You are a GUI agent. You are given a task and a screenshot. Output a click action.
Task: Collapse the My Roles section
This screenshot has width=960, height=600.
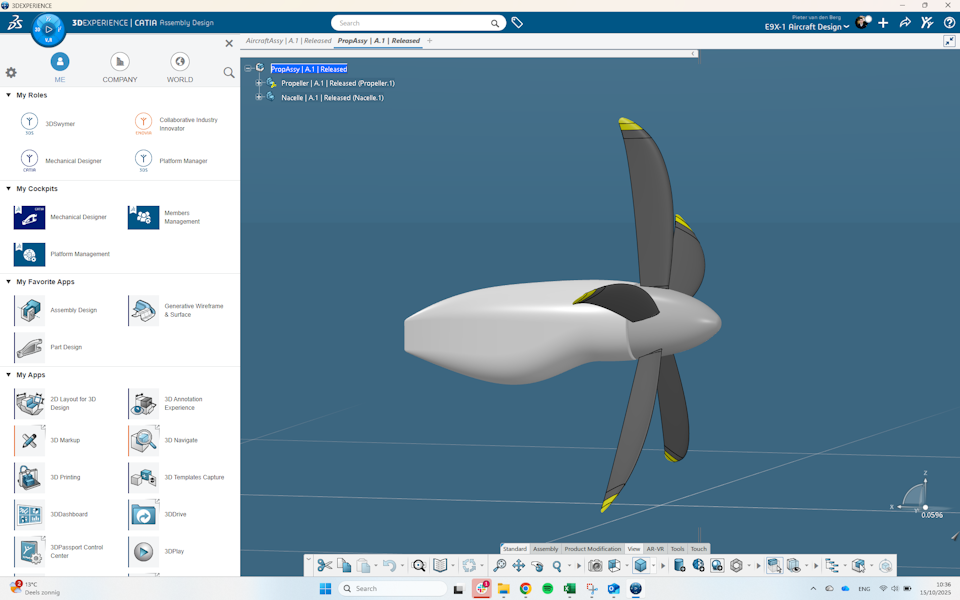click(8, 95)
